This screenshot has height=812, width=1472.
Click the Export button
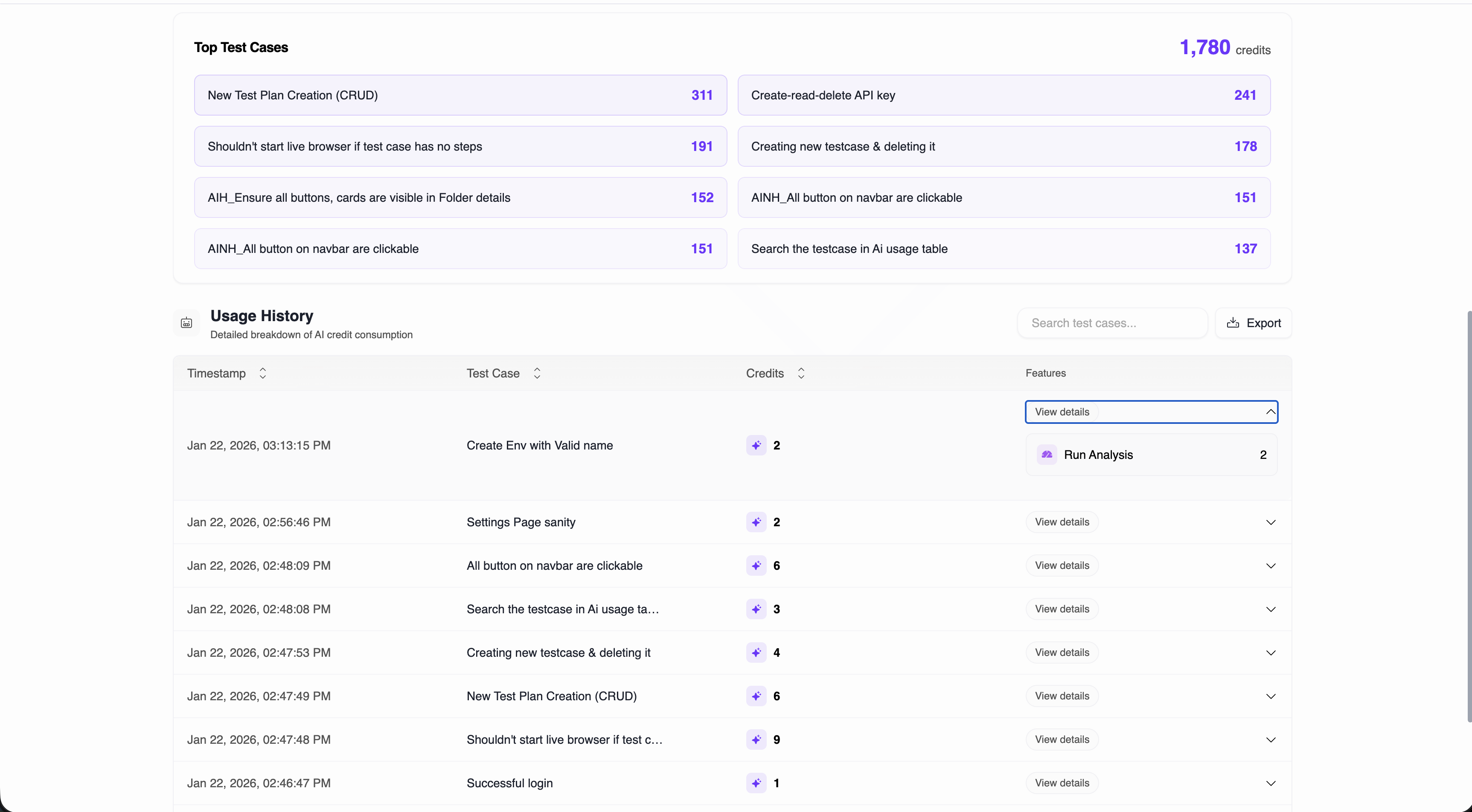pos(1253,323)
